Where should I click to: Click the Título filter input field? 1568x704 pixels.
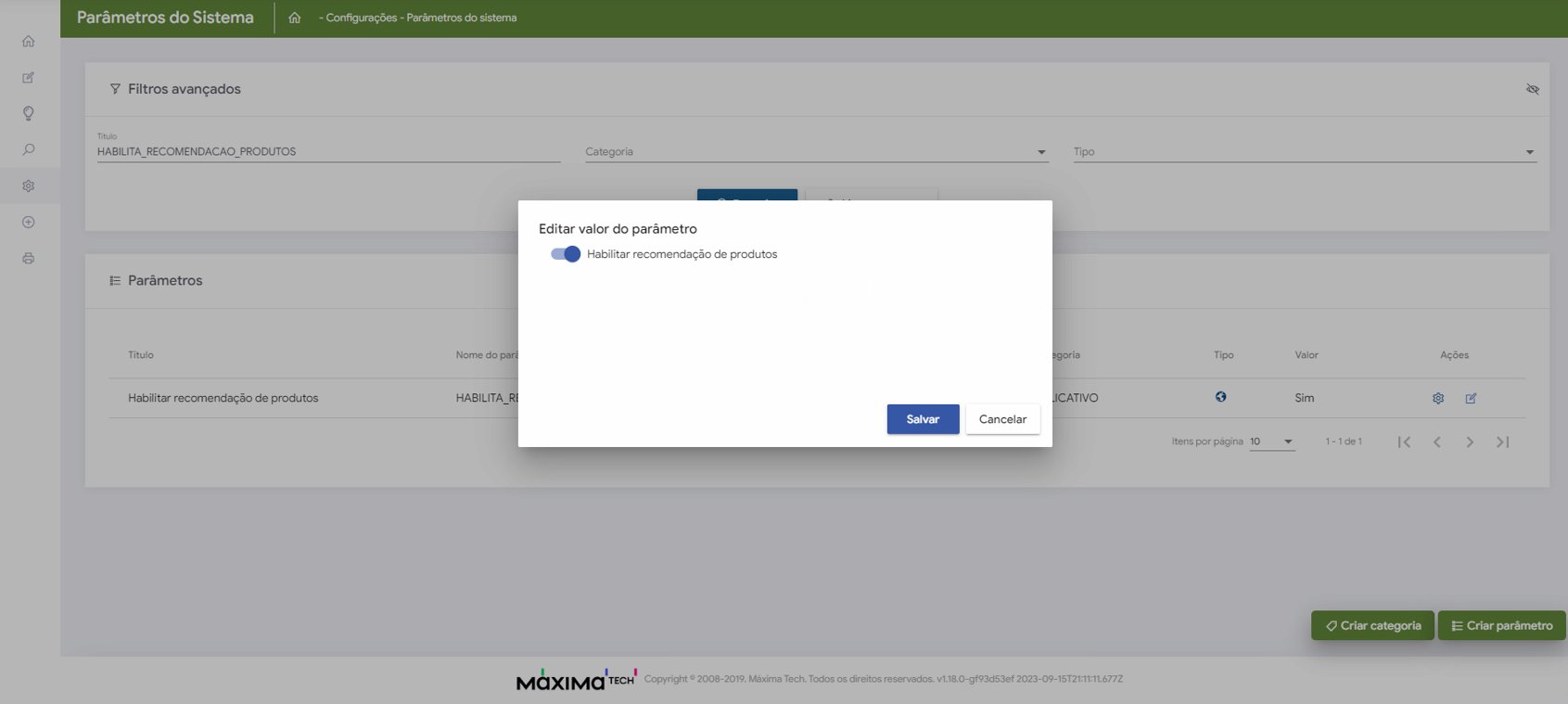[x=329, y=151]
